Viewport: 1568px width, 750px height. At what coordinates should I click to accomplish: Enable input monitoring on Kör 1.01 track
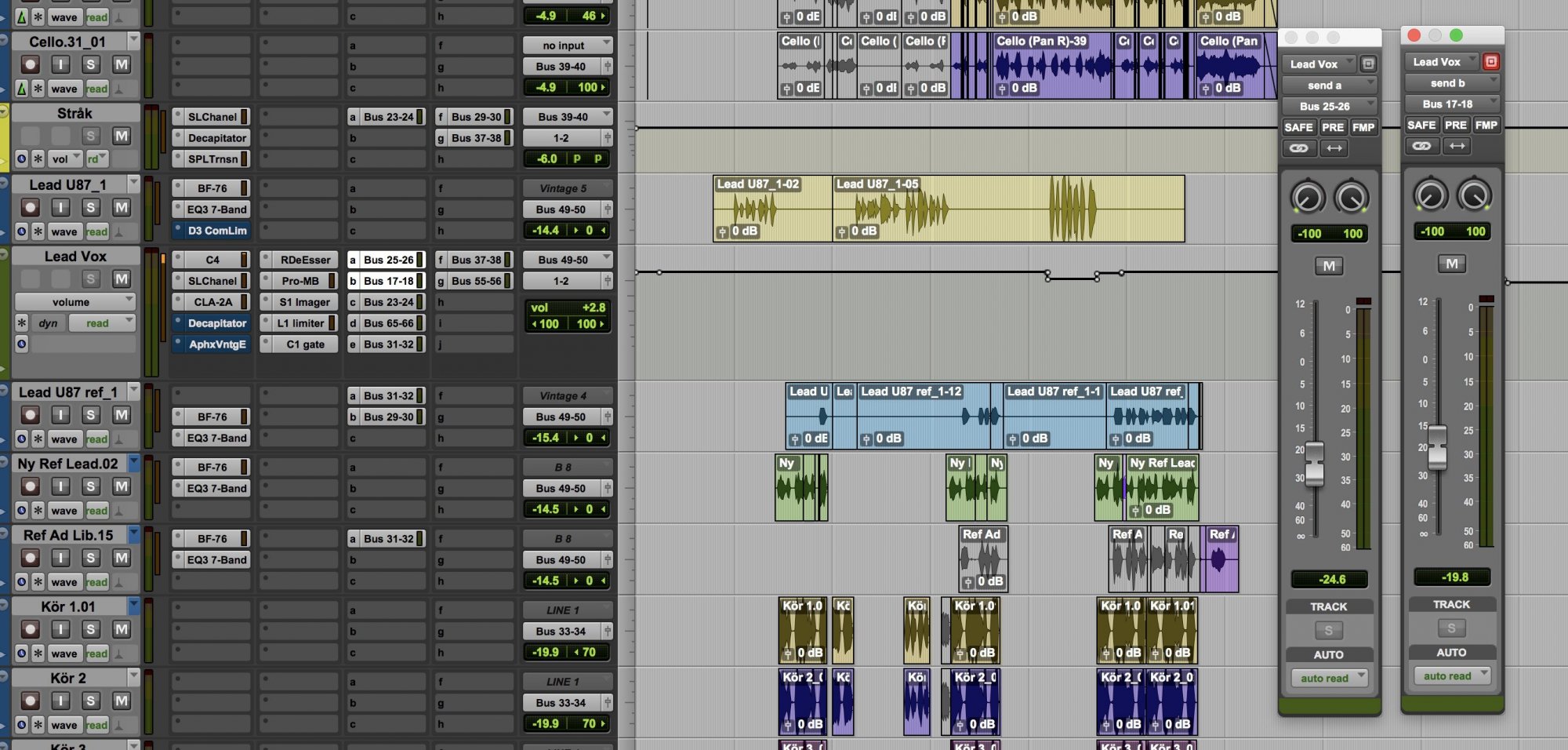[x=60, y=629]
